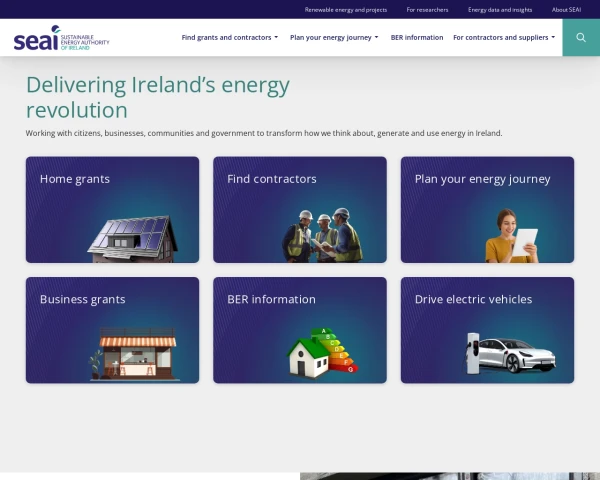This screenshot has width=600, height=480.
Task: Expand For contractors and suppliers menu
Action: coord(504,38)
